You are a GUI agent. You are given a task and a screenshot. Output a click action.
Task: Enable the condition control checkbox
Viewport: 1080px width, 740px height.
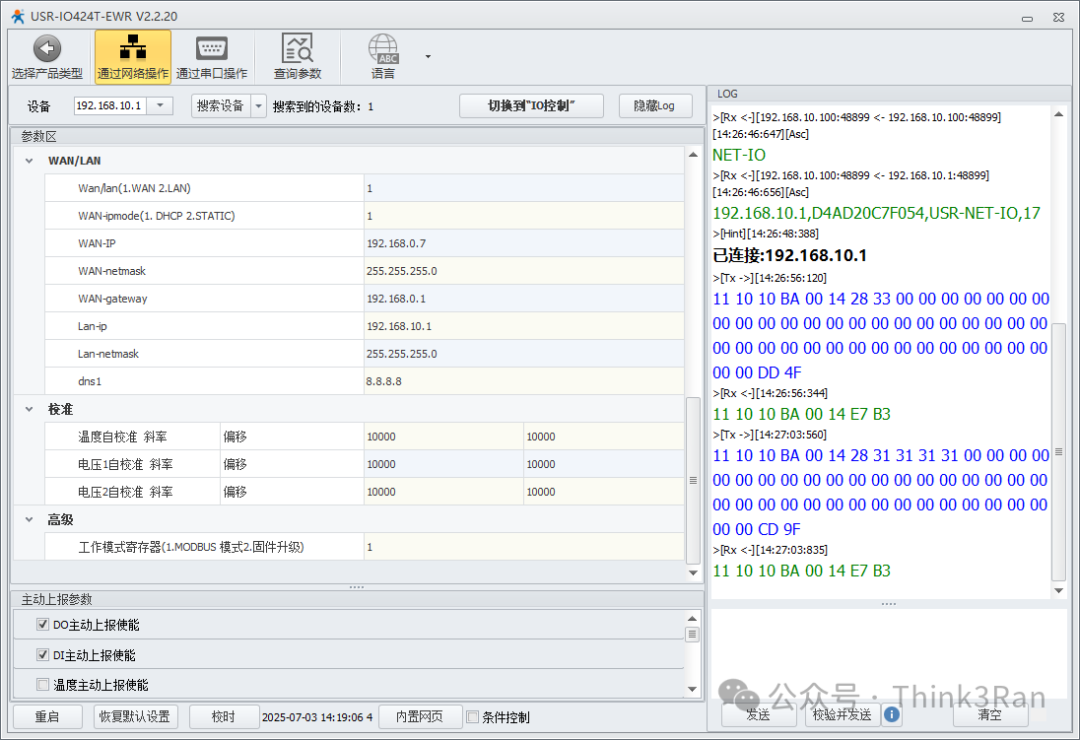pyautogui.click(x=473, y=717)
